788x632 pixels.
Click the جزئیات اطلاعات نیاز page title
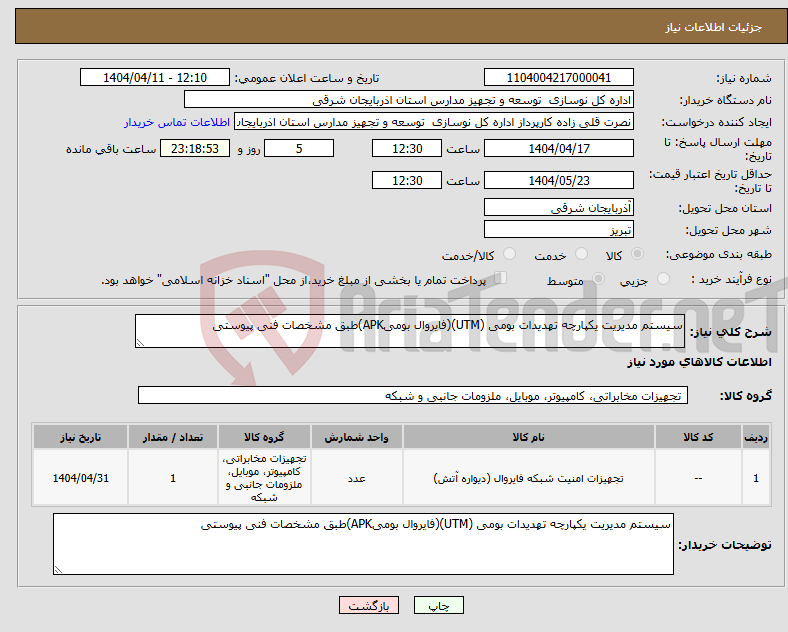714,27
